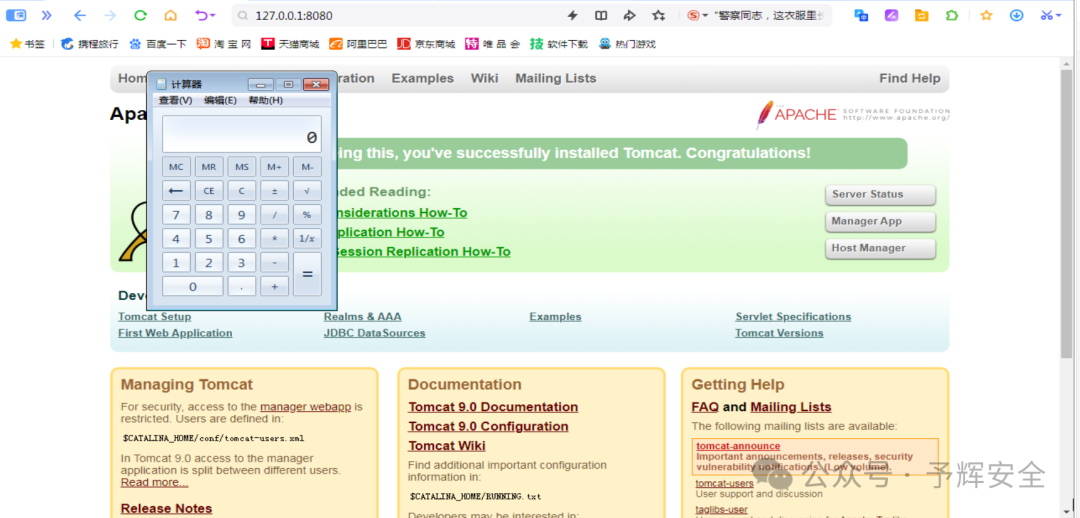
Task: Open the 天猫商城 bookmark
Action: click(x=291, y=44)
